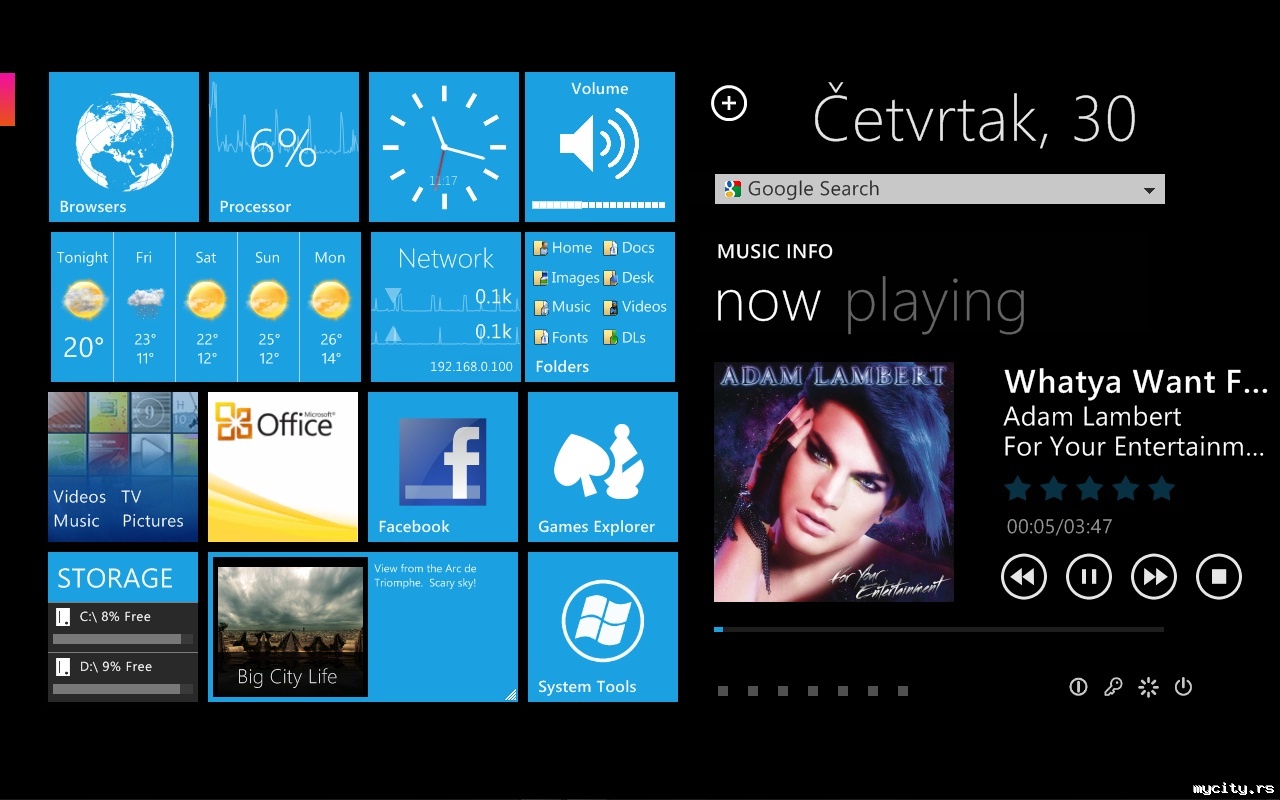The height and width of the screenshot is (800, 1280).
Task: Launch Microsoft Office tile
Action: tap(283, 467)
